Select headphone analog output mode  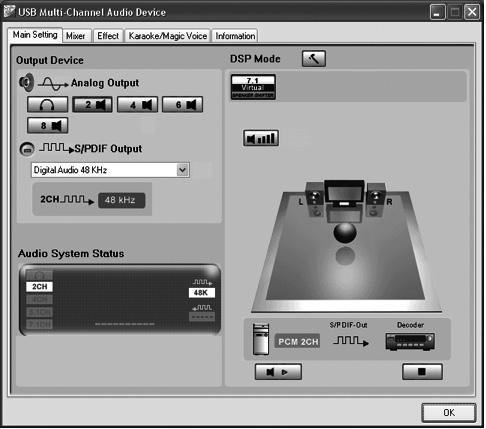(x=47, y=105)
